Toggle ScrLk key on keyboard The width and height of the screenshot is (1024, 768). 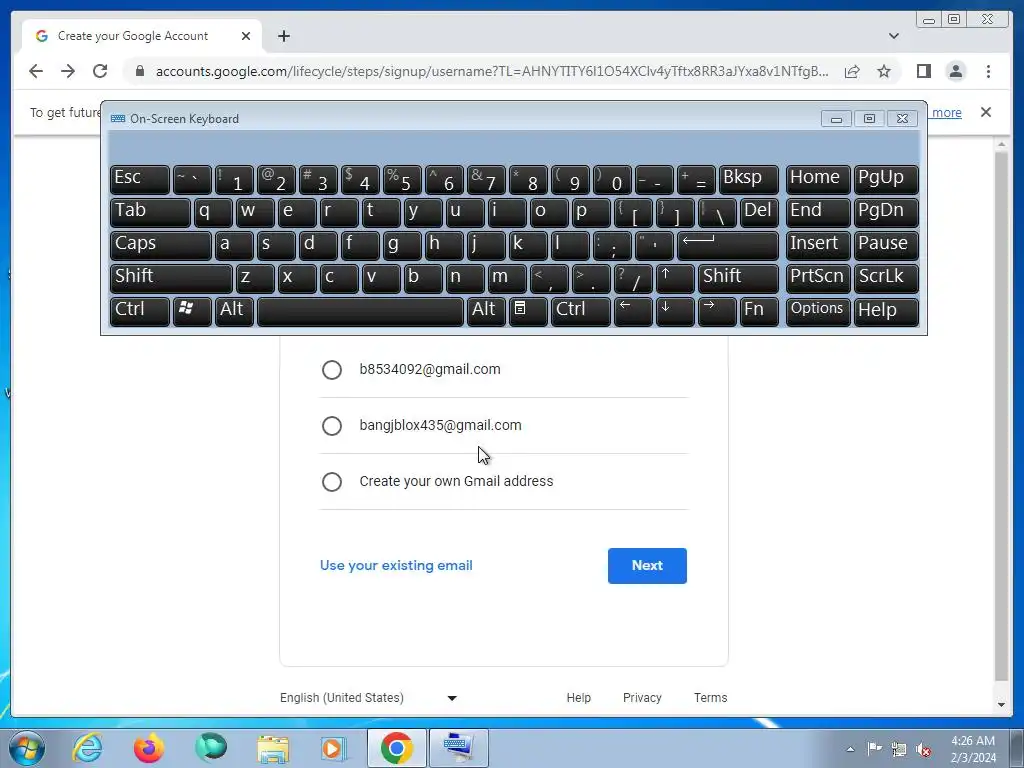pos(886,278)
